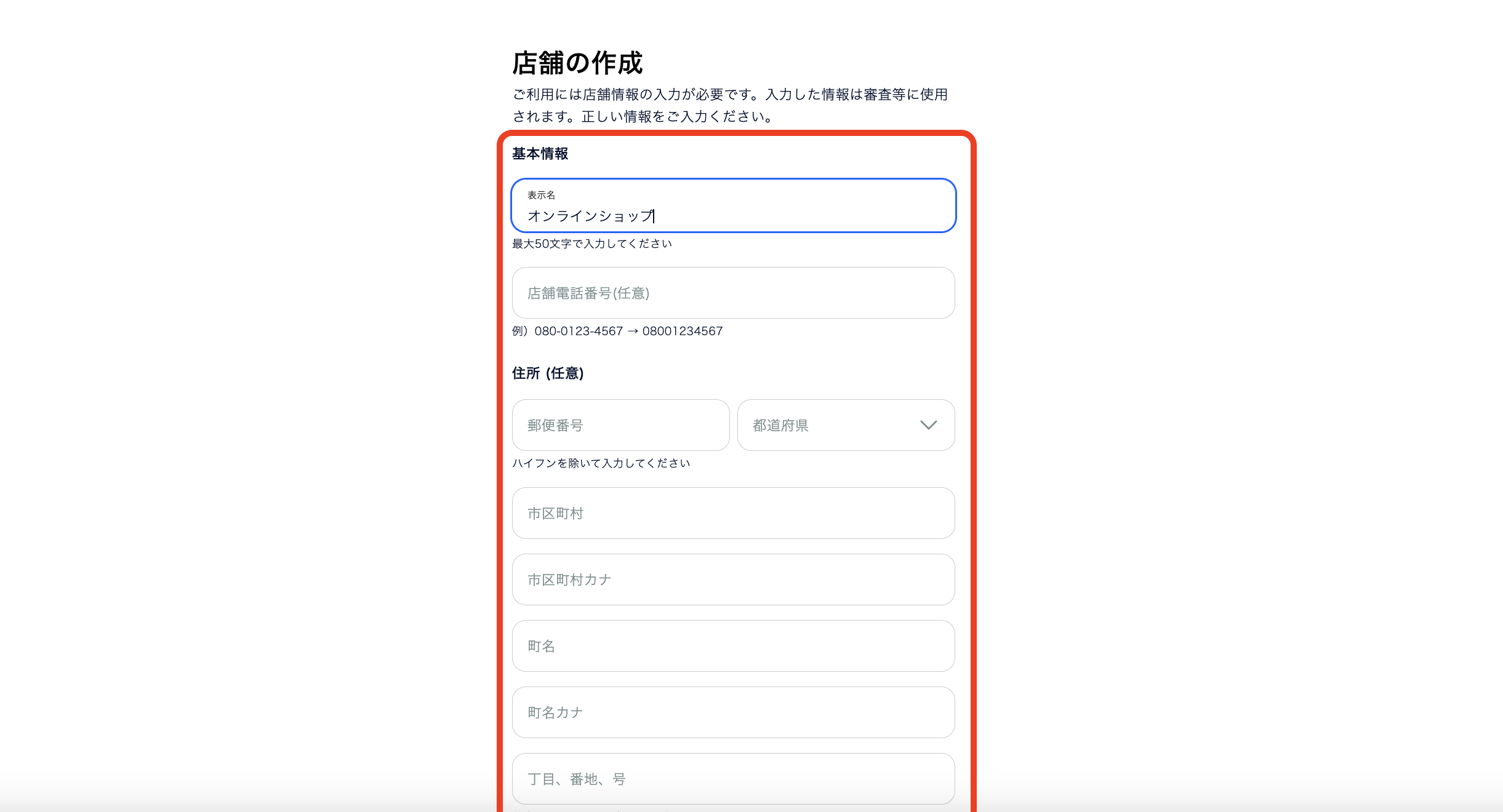Click the 最大50文字 helper text
This screenshot has height=812, width=1503.
(592, 243)
